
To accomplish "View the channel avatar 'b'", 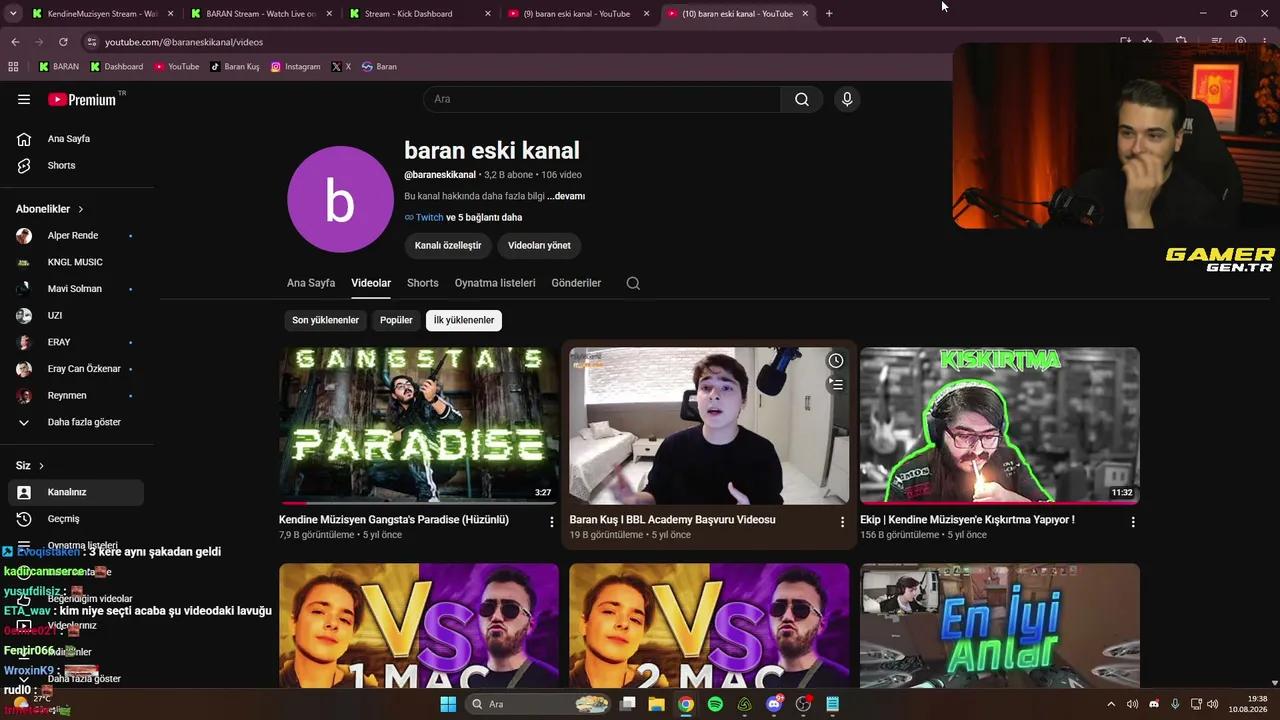I will click(x=340, y=199).
